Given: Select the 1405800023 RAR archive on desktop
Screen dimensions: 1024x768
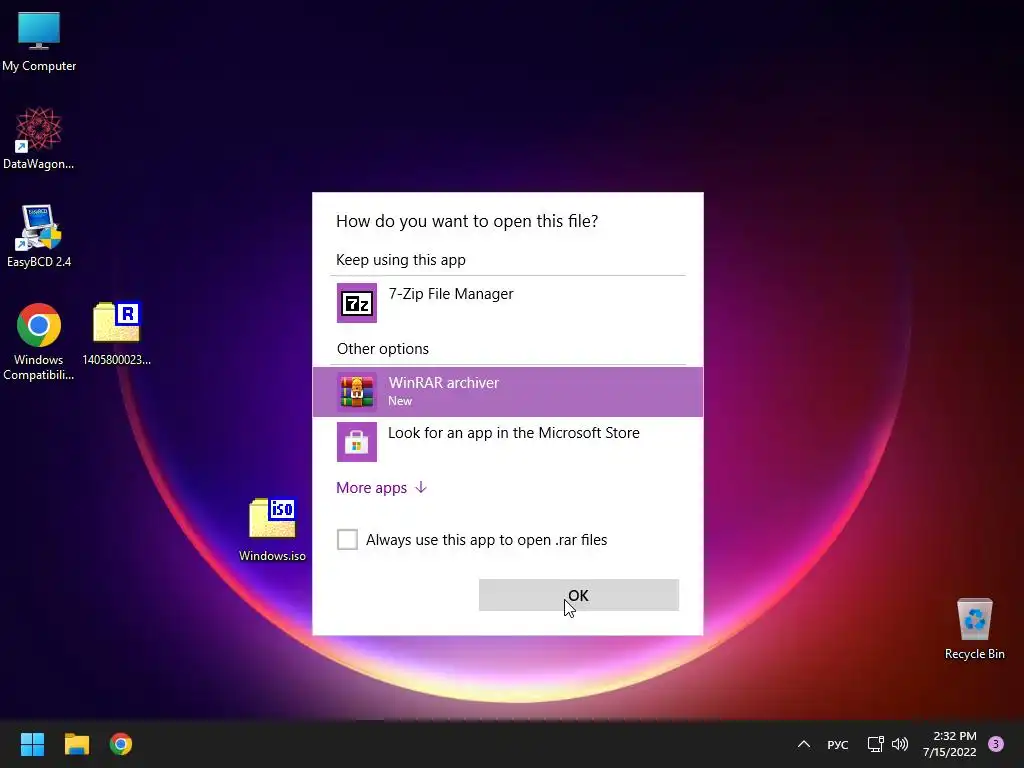Looking at the screenshot, I should coord(116,334).
